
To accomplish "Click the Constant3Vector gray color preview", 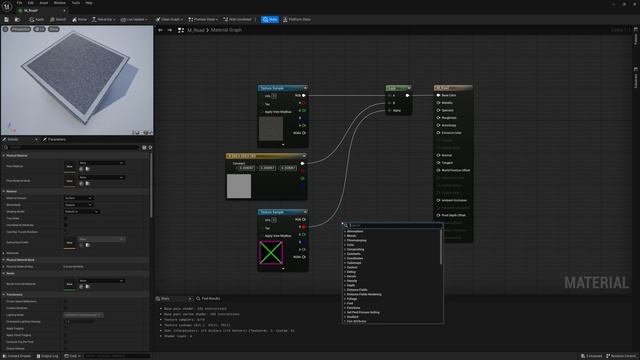I will point(239,186).
